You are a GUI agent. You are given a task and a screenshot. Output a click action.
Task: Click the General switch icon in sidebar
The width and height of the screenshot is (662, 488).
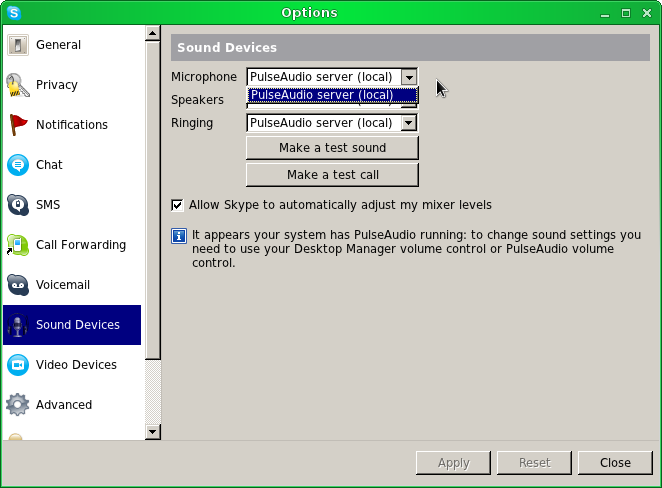pos(18,45)
